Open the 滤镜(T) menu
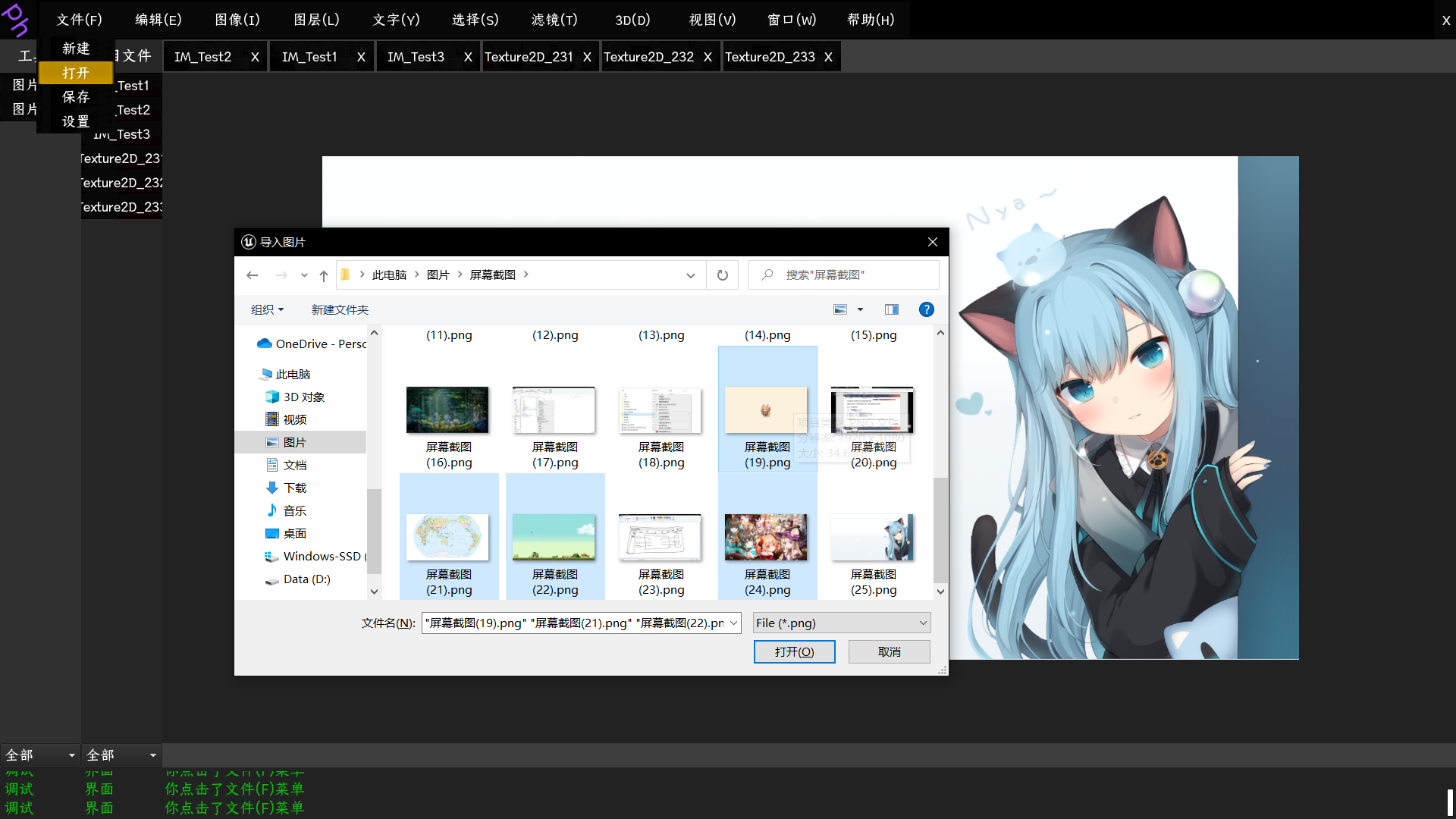Viewport: 1456px width, 819px height. [554, 20]
